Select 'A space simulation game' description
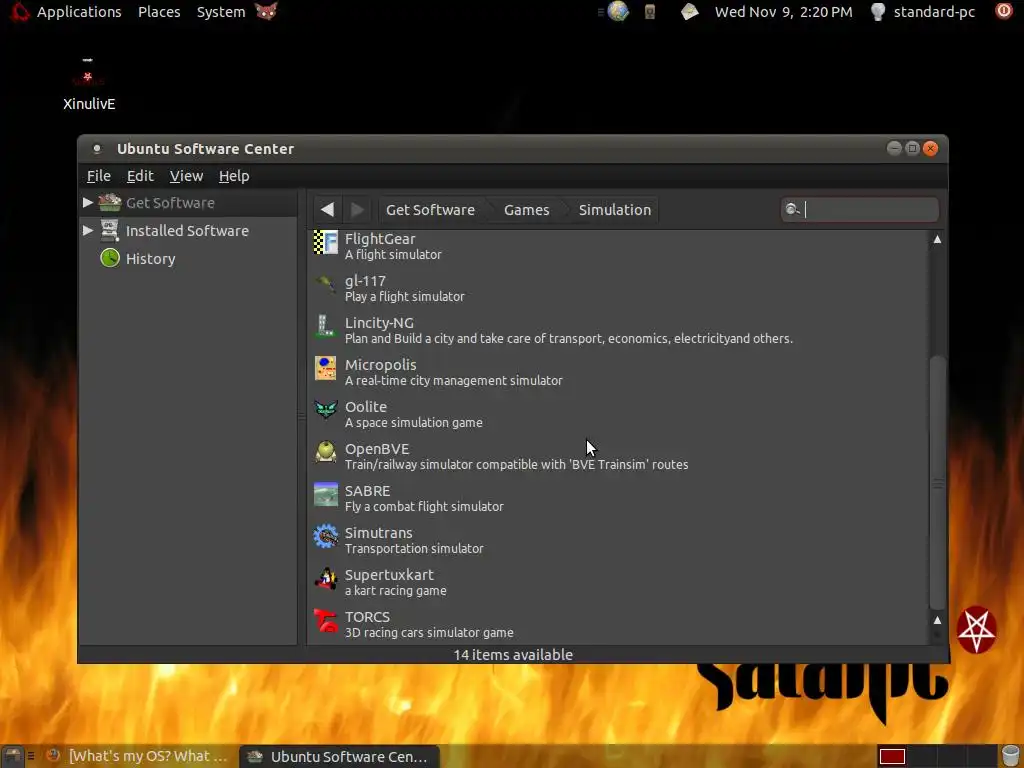This screenshot has height=768, width=1024. [x=413, y=423]
